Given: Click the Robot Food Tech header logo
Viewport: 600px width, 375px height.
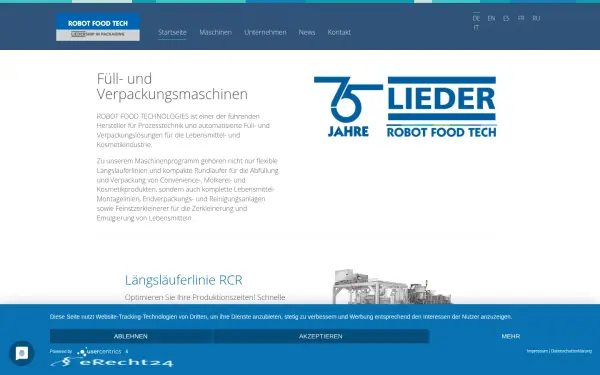Looking at the screenshot, I should 98,27.
